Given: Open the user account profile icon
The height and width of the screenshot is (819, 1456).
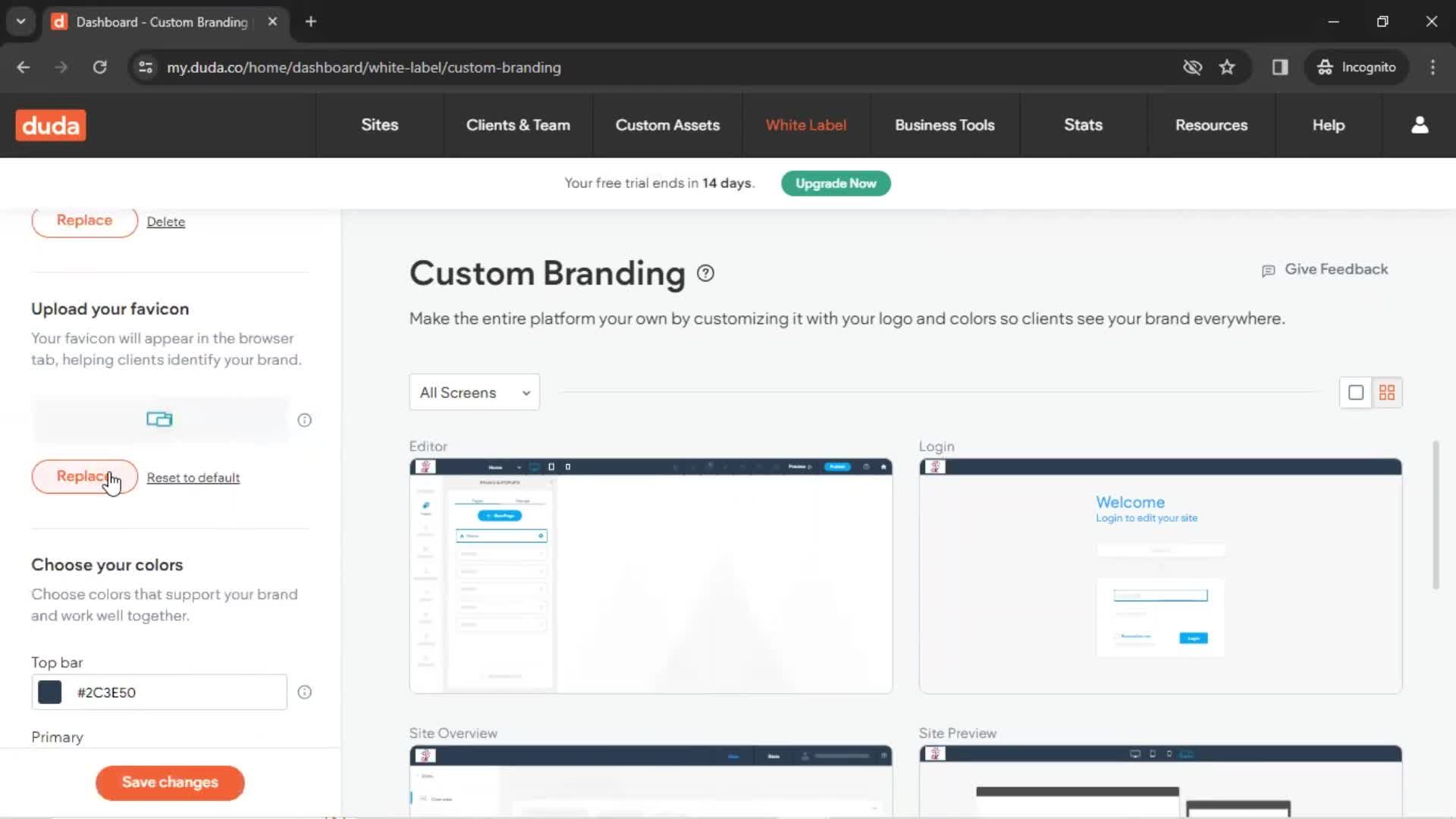Looking at the screenshot, I should pyautogui.click(x=1420, y=125).
